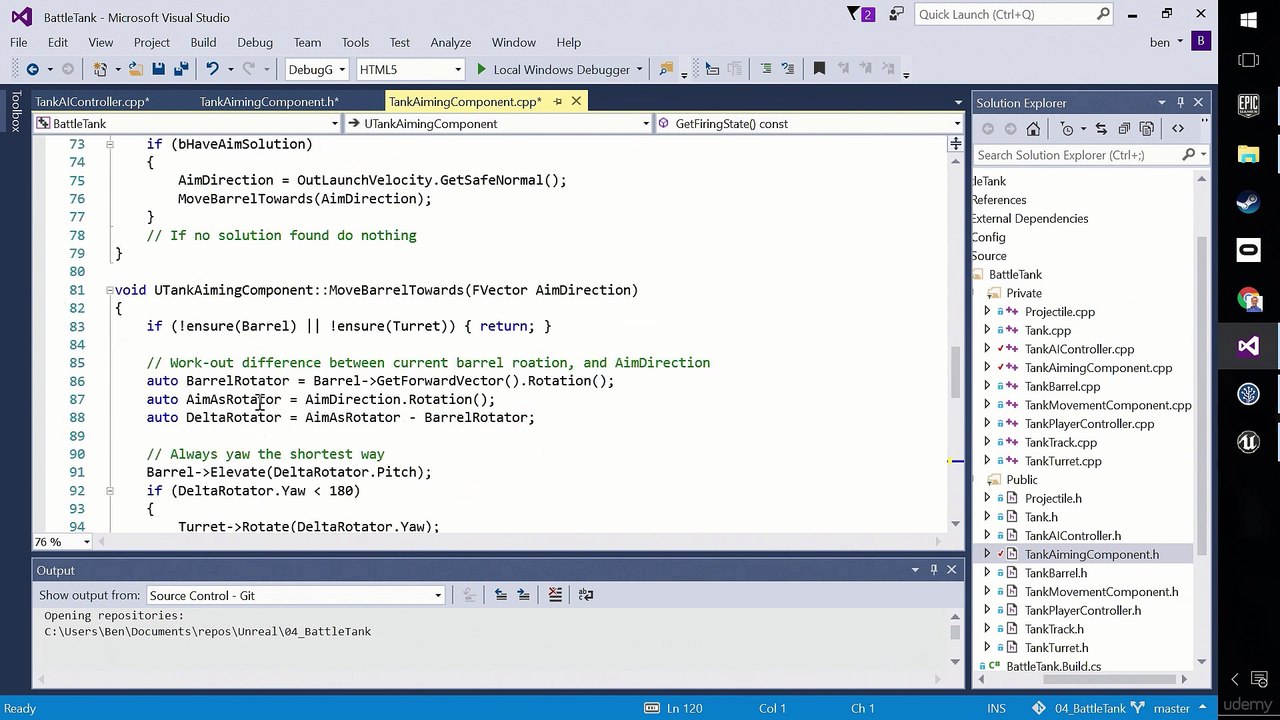The height and width of the screenshot is (720, 1280).
Task: Pin the TankAimingComponent.cpp tab
Action: [558, 101]
